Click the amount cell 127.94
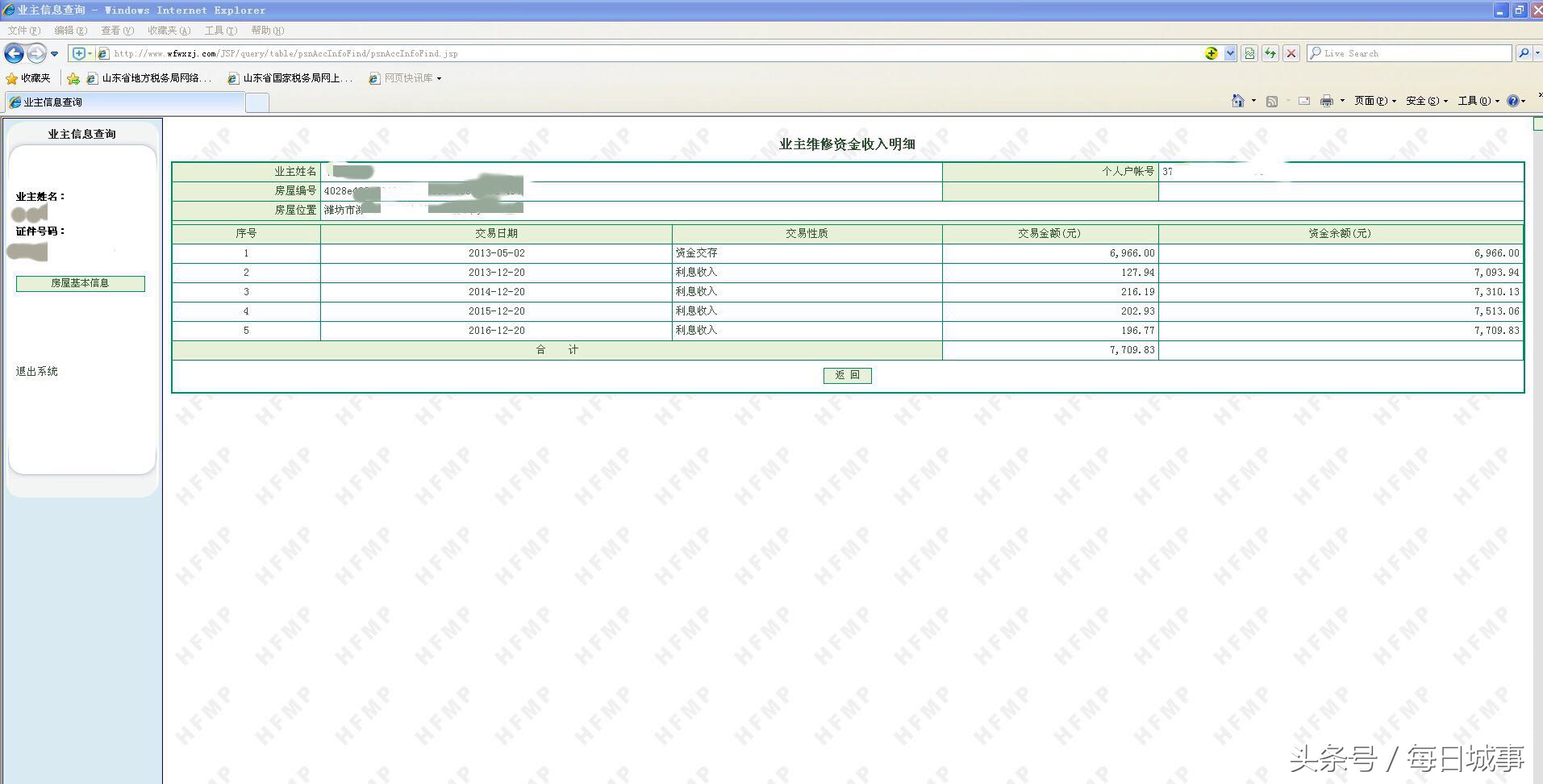Screen dimensions: 1543x784 1049,272
